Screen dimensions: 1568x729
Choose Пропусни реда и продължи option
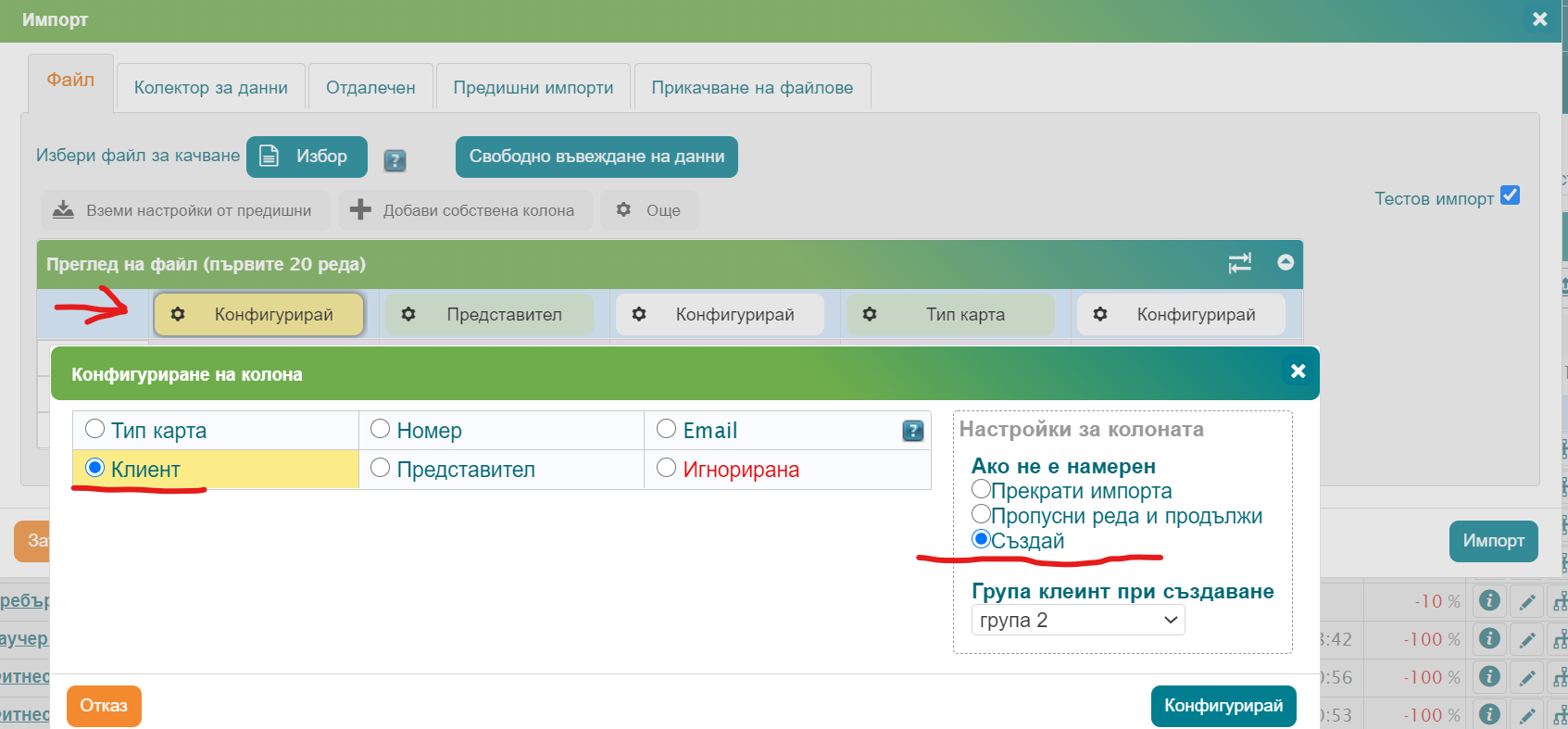tap(981, 513)
